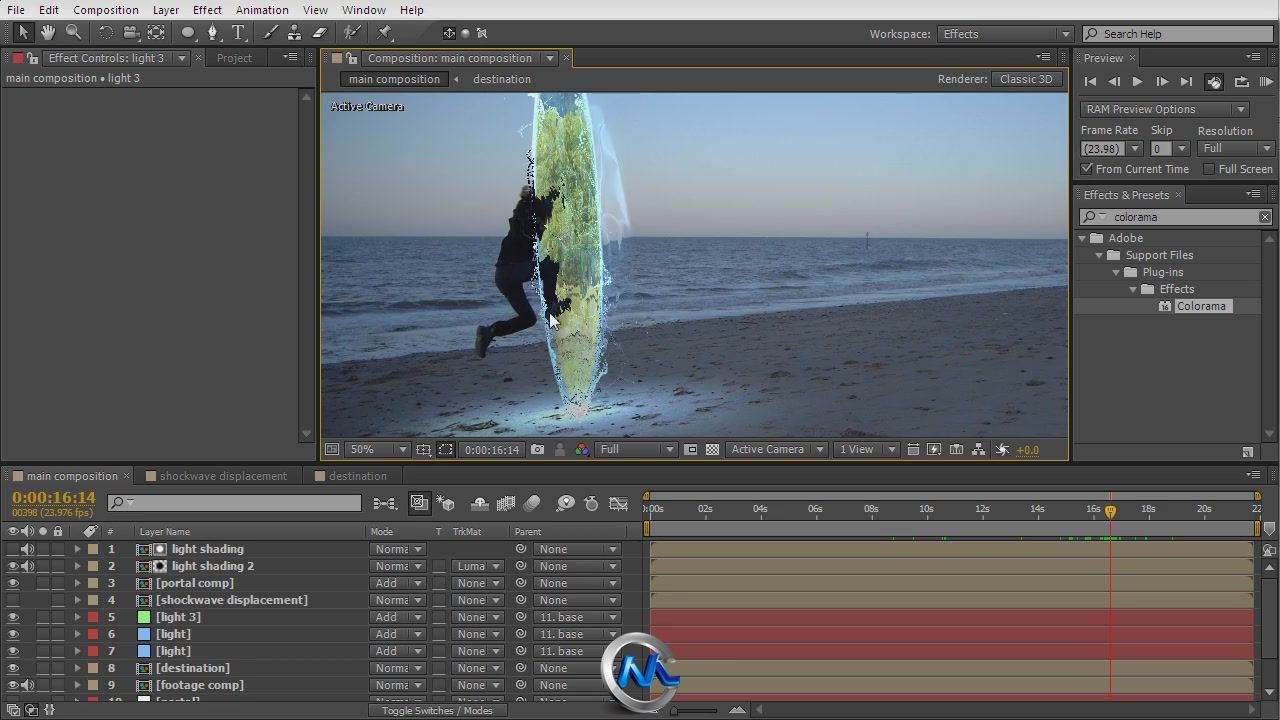Jump to first frame in Preview
1280x720 pixels.
(x=1090, y=82)
